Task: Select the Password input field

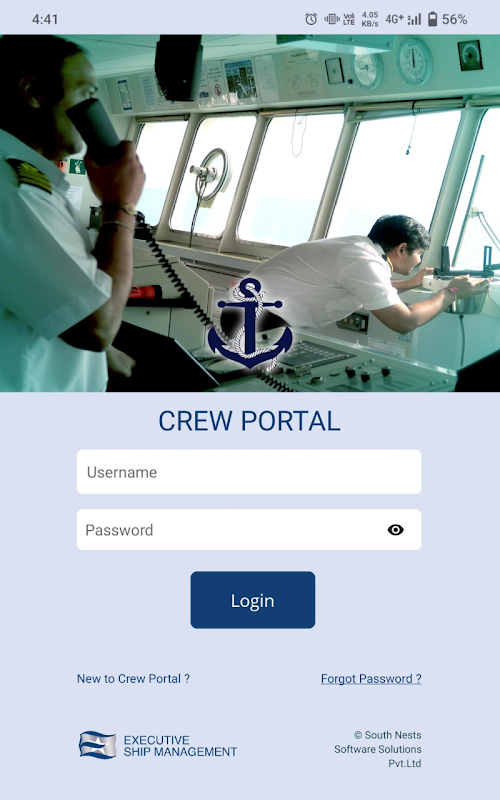Action: [x=249, y=530]
